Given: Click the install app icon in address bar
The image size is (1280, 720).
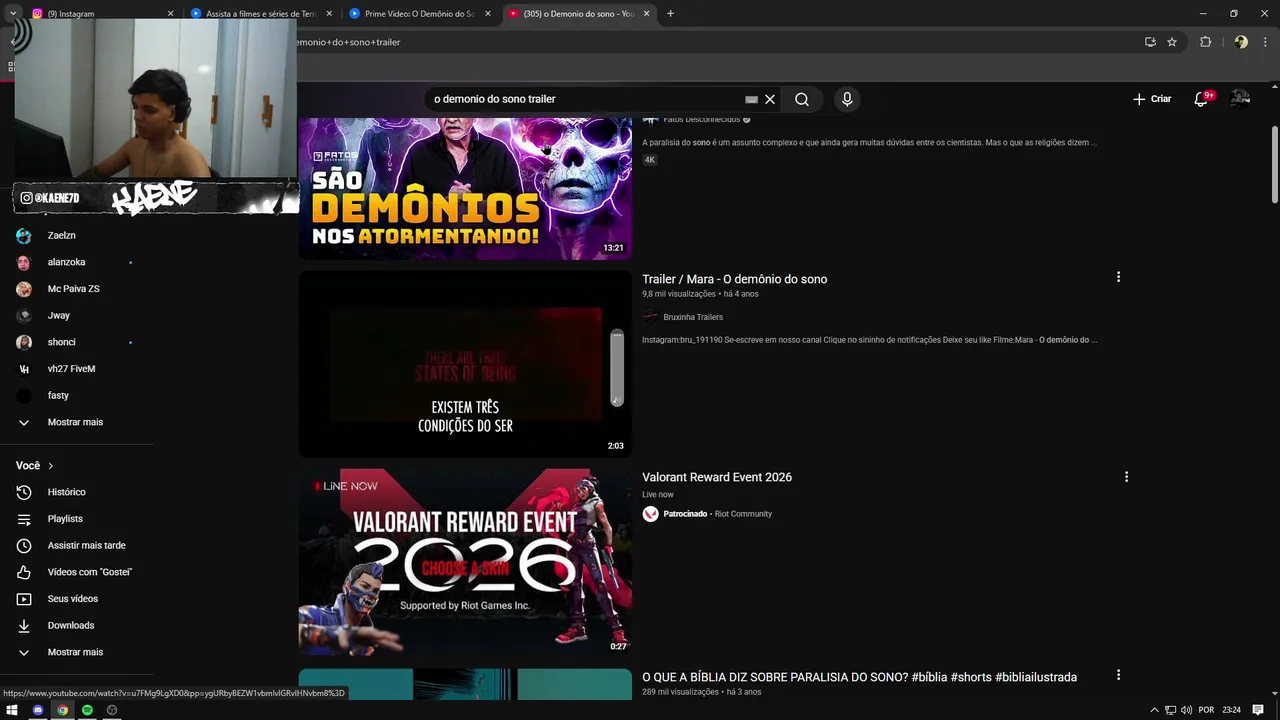Looking at the screenshot, I should pos(1150,42).
